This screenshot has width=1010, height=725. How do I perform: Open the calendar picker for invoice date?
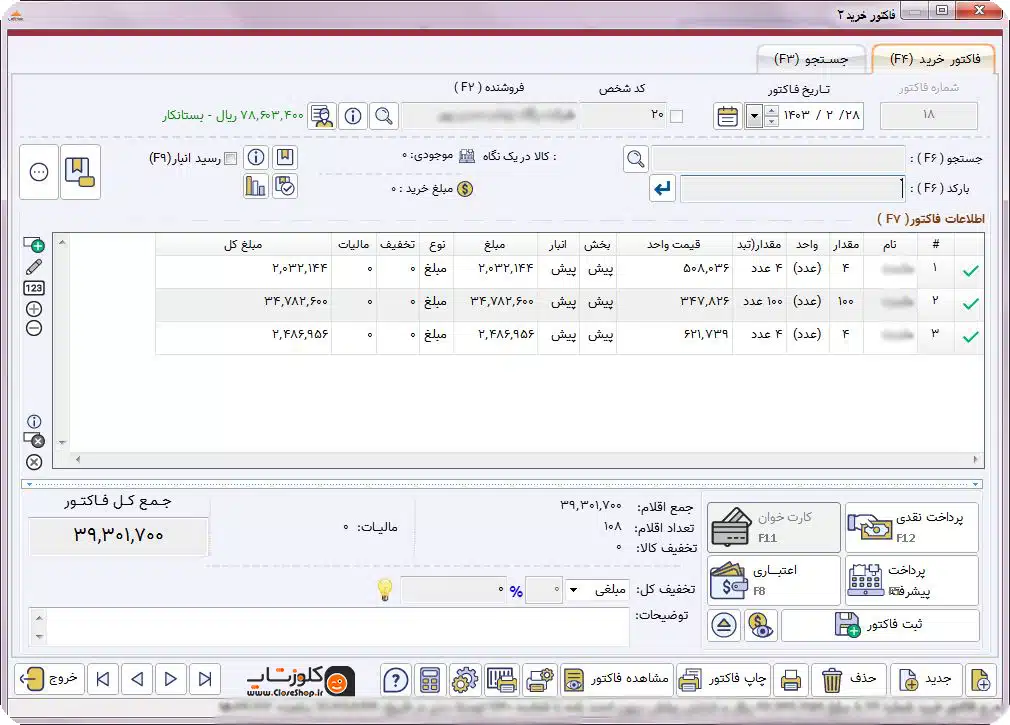pos(727,117)
